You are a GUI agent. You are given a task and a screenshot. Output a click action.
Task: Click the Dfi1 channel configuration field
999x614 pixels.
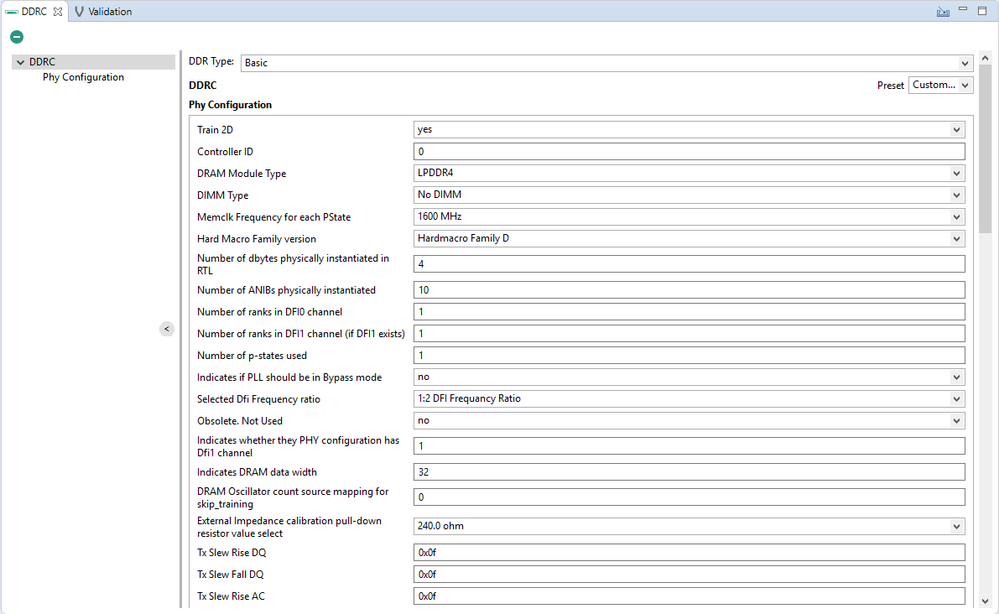tap(689, 446)
